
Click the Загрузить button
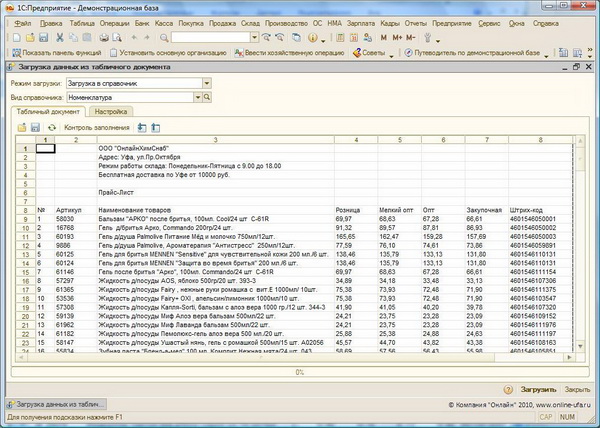point(538,390)
